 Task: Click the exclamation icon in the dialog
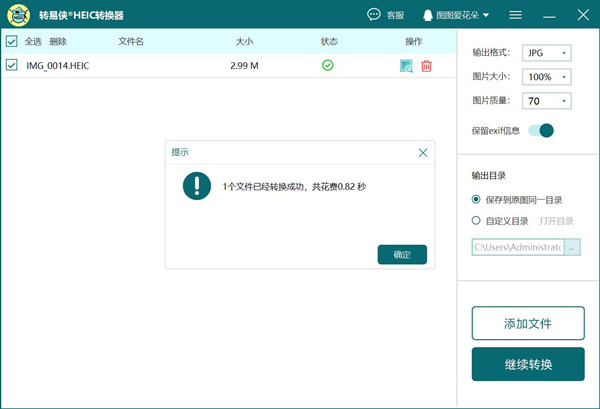(197, 185)
